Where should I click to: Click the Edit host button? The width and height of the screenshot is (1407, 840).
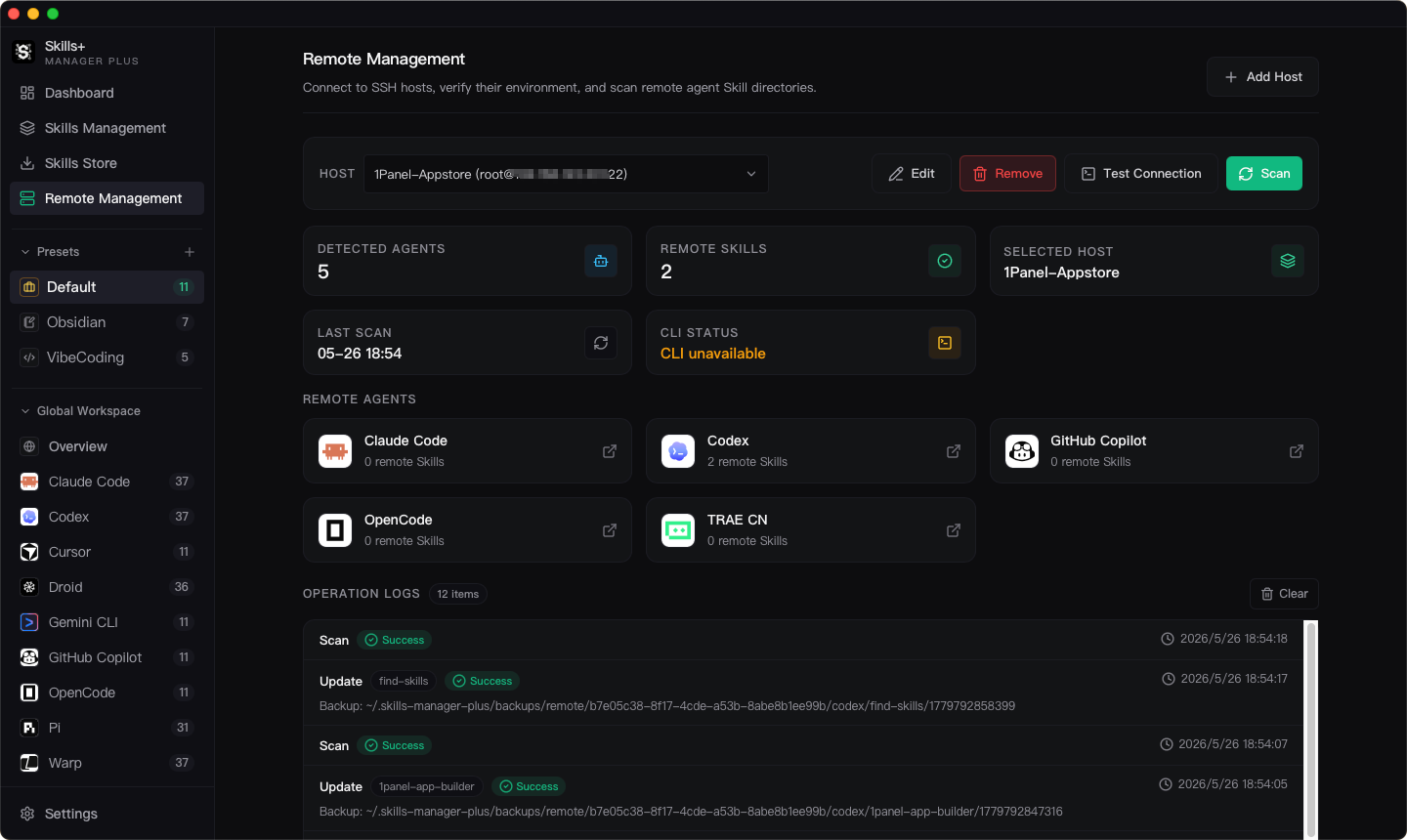[912, 174]
